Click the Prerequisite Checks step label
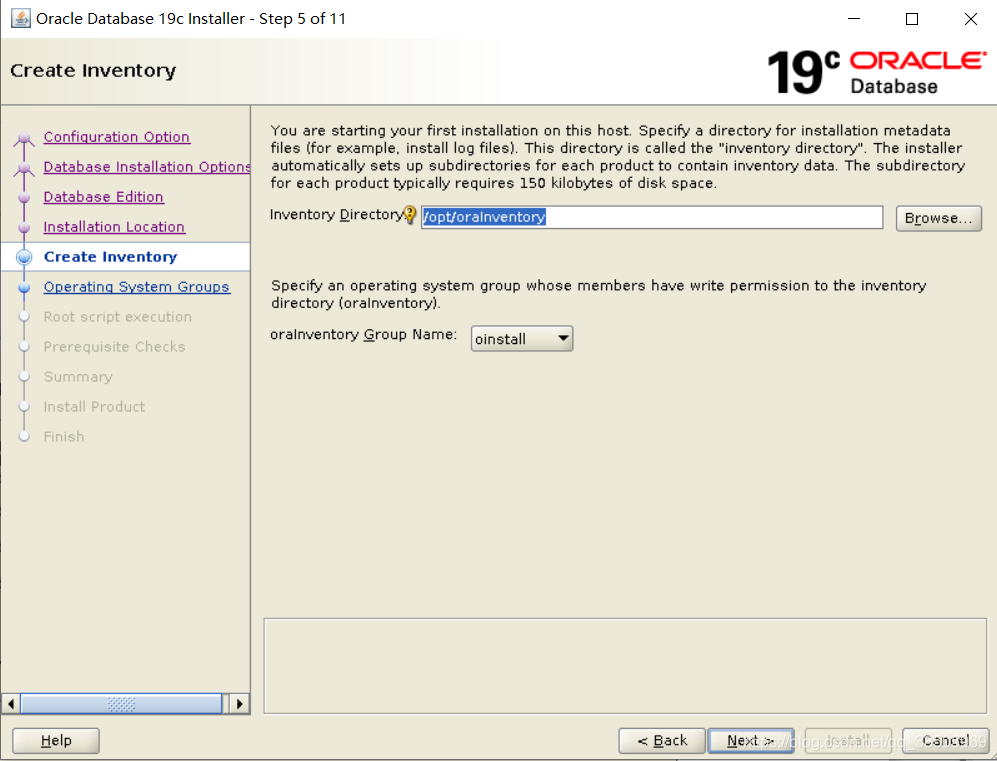The image size is (997, 761). coord(114,346)
